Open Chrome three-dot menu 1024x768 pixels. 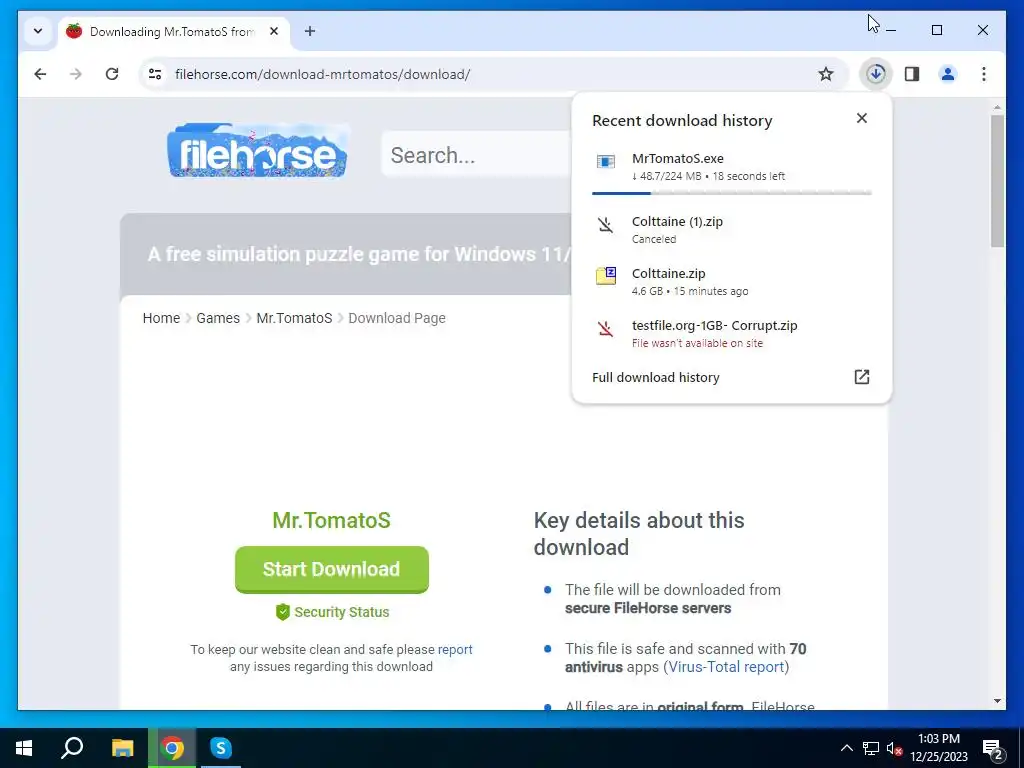[984, 74]
